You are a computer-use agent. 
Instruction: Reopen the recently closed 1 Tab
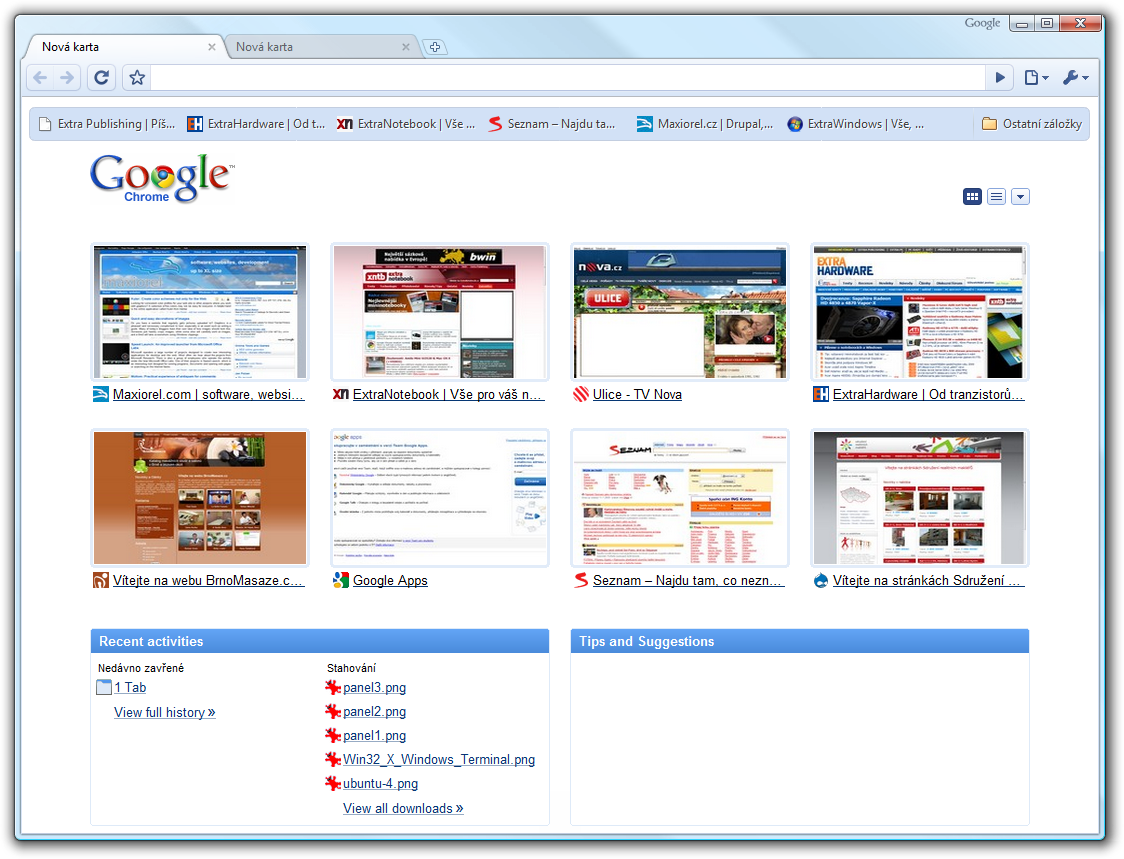130,688
